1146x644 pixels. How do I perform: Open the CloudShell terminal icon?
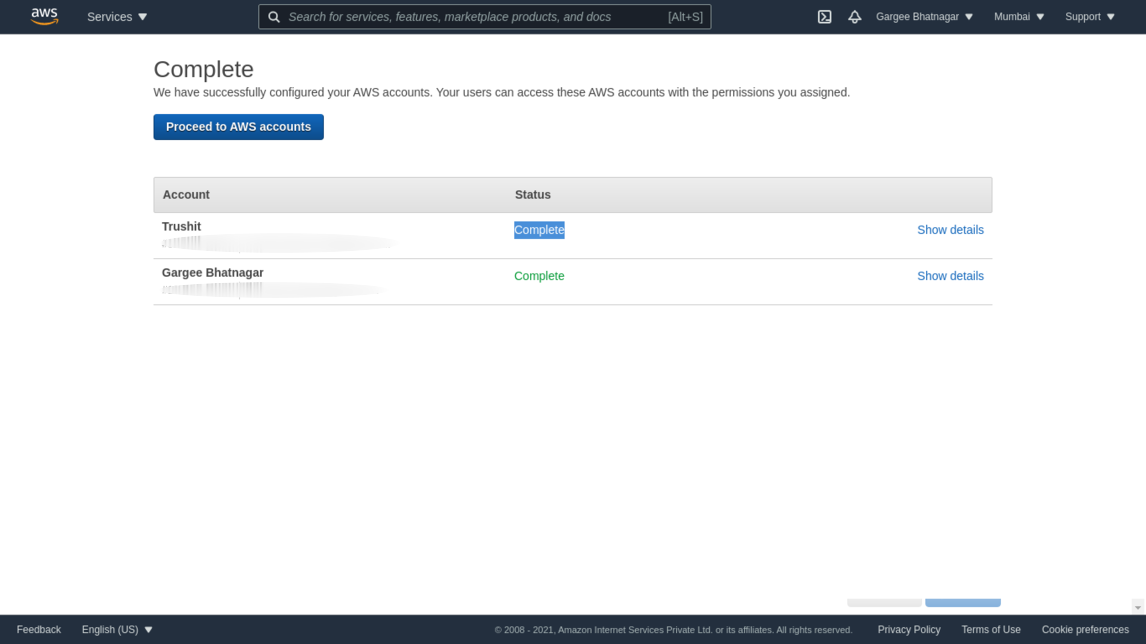tap(824, 17)
